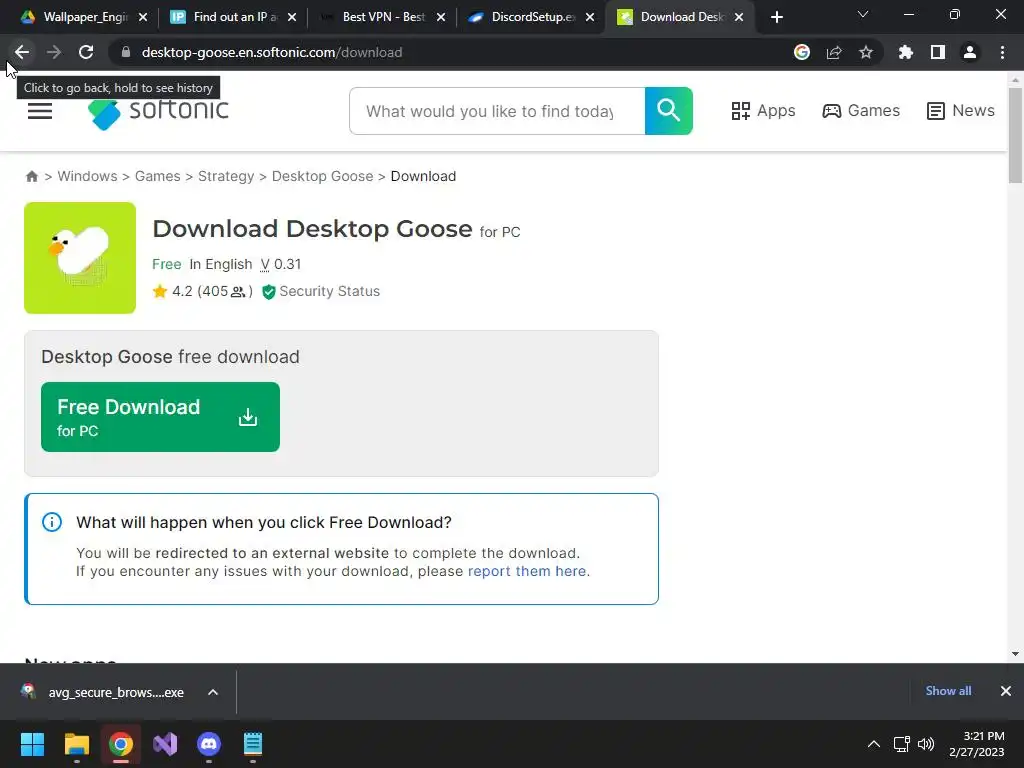The height and width of the screenshot is (768, 1024).
Task: Click Show all downloads link
Action: click(948, 691)
